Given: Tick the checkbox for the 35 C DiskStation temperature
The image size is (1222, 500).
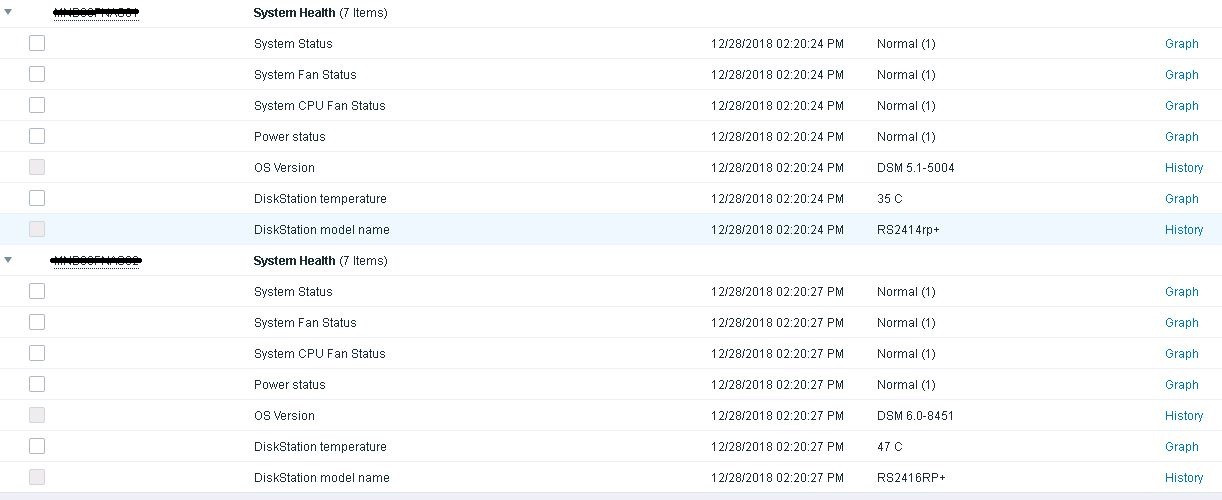Looking at the screenshot, I should coord(37,198).
